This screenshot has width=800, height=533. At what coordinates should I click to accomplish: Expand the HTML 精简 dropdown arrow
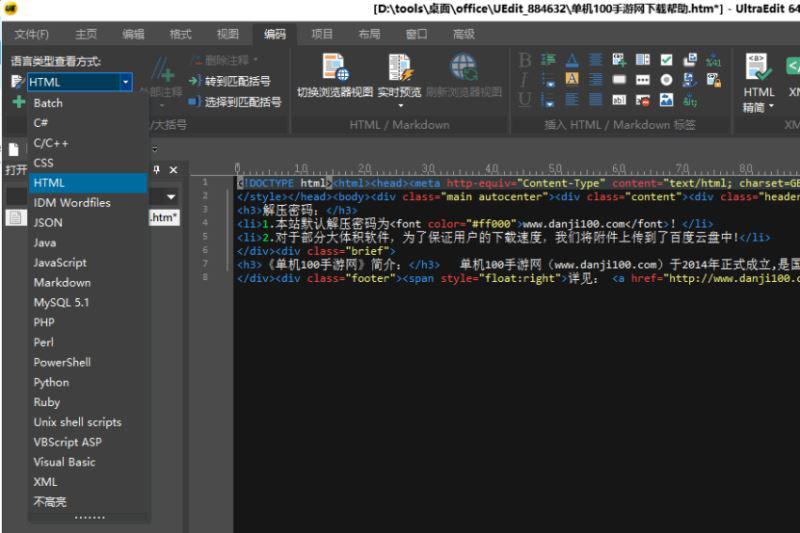pyautogui.click(x=771, y=106)
